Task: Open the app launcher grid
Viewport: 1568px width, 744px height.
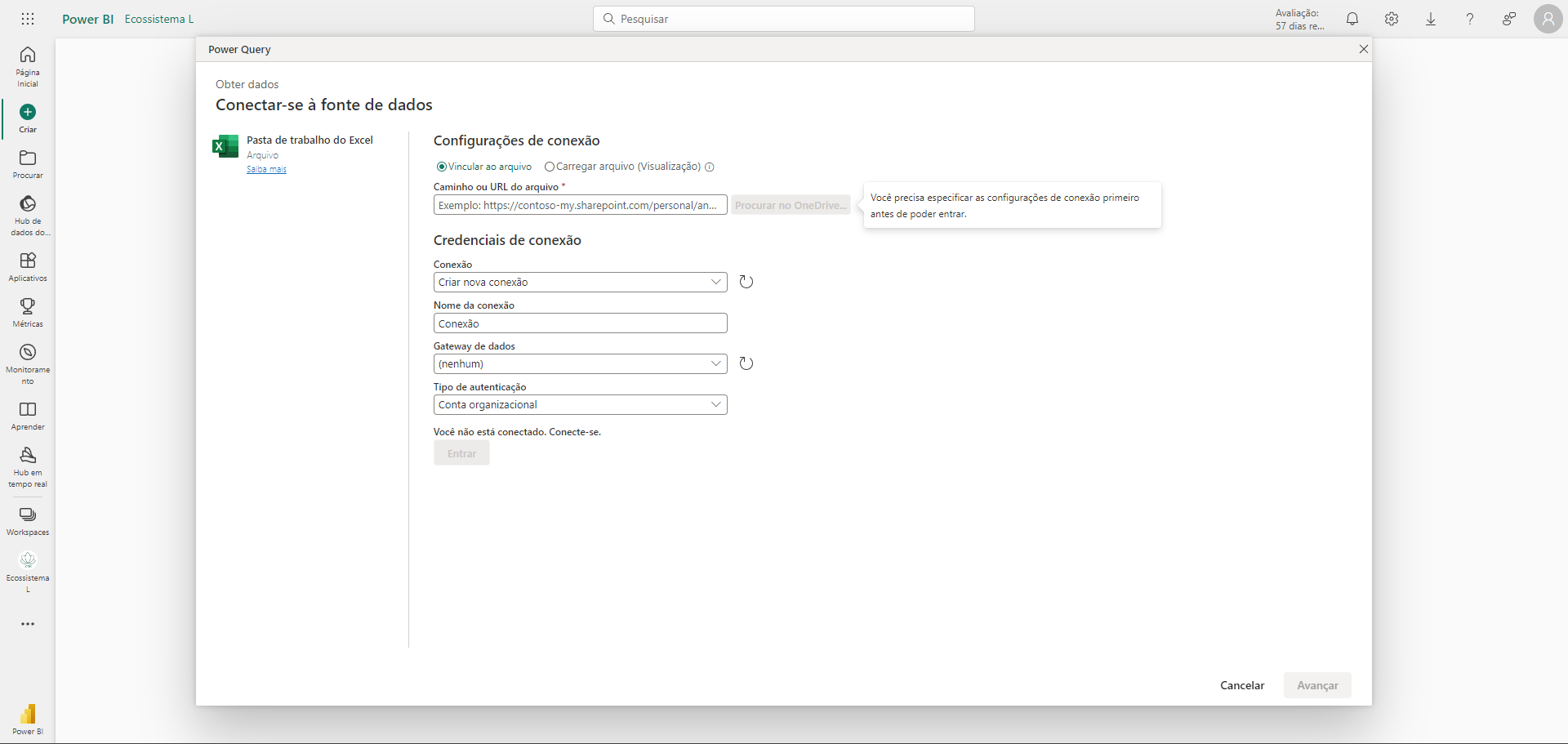Action: 28,19
